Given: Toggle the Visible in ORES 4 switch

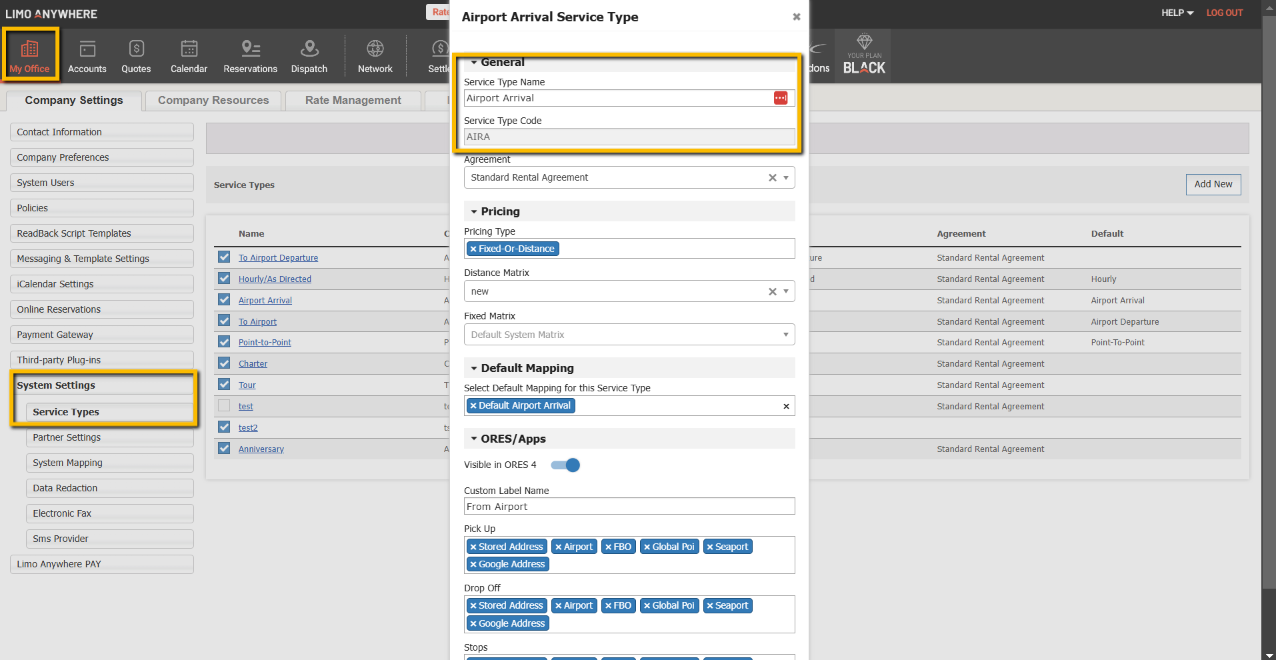Looking at the screenshot, I should [x=566, y=465].
